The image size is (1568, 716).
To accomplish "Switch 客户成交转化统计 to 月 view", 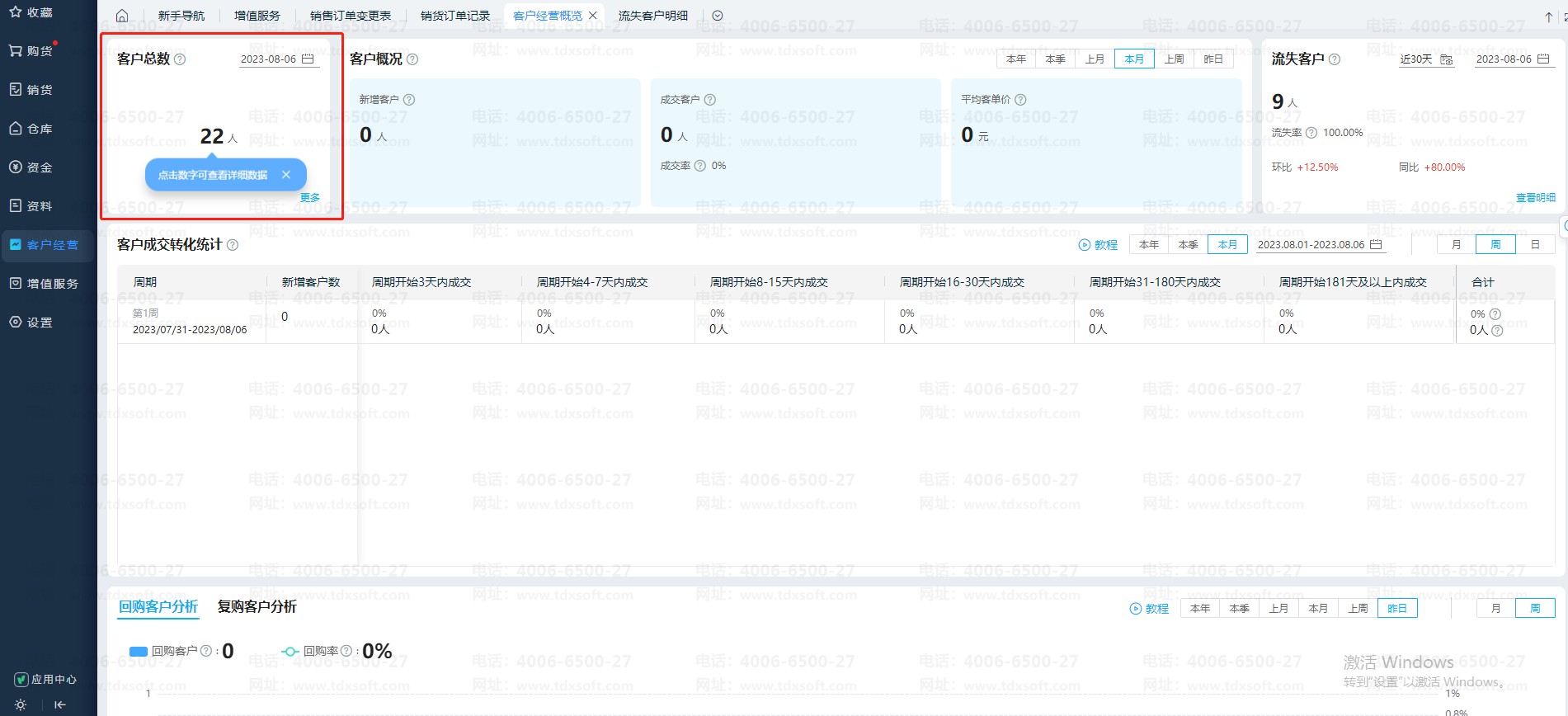I will tap(1457, 245).
